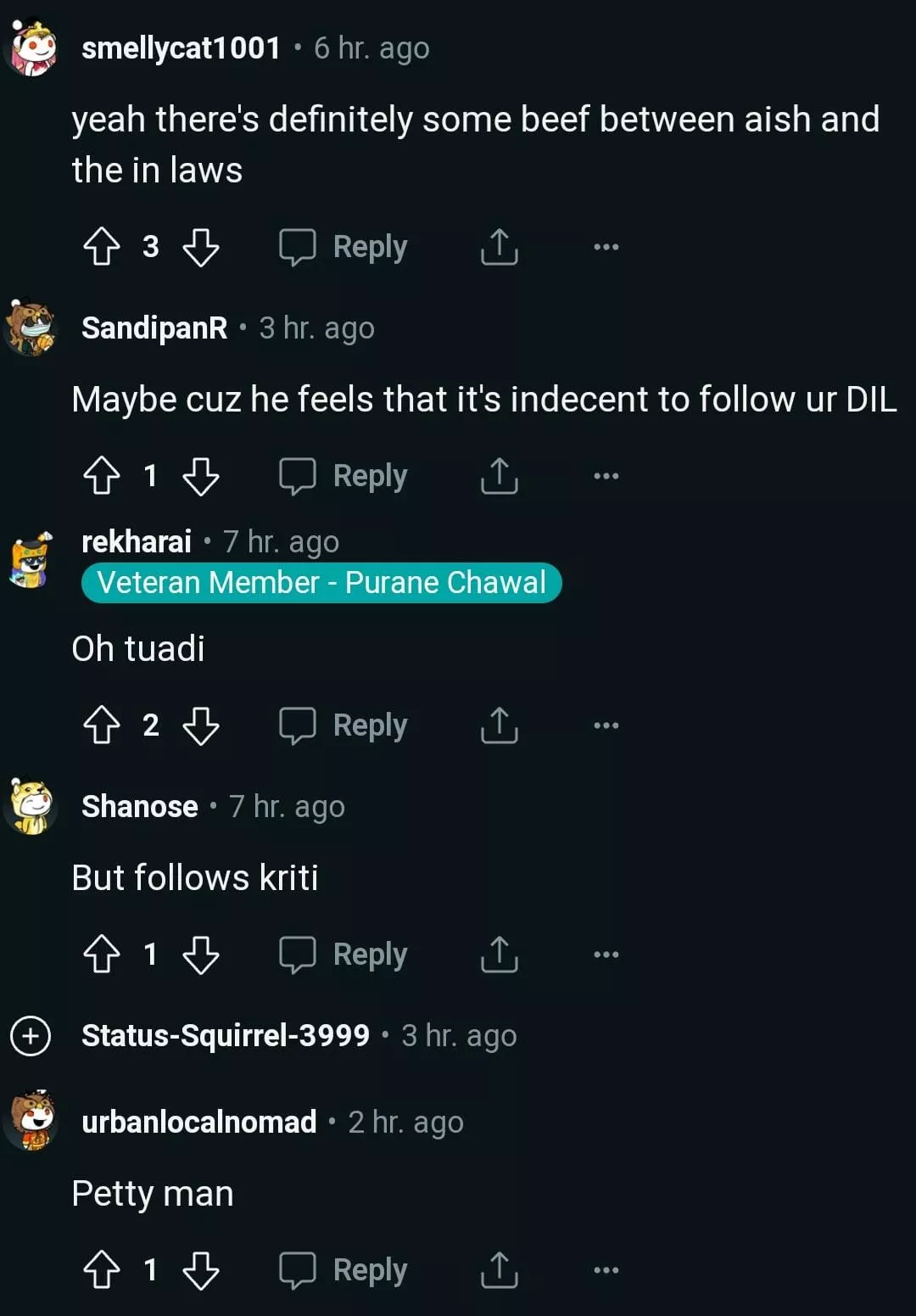The image size is (916, 1316).
Task: Reply to smellycat1001's comment
Action: [344, 247]
